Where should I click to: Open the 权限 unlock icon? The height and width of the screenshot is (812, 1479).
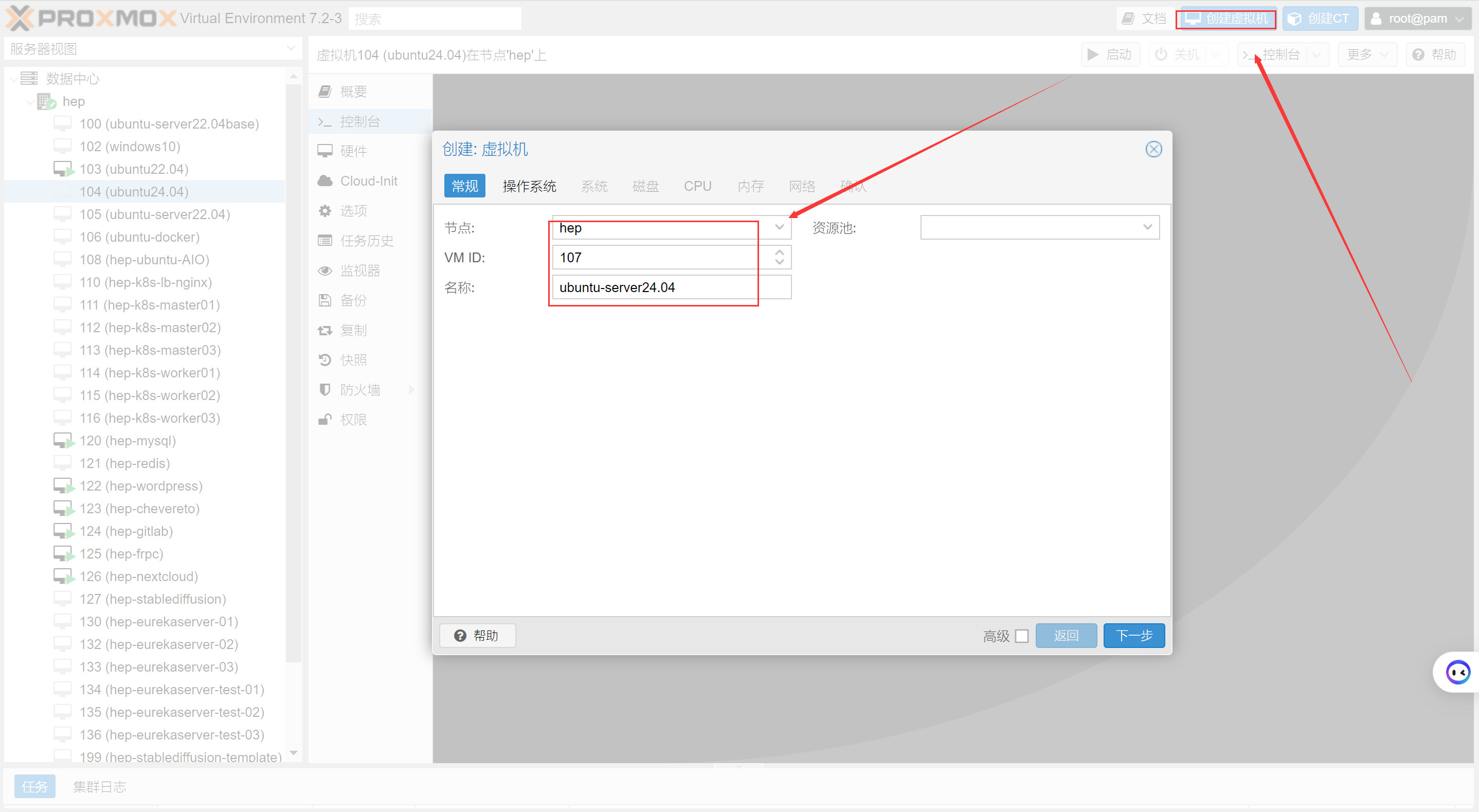pyautogui.click(x=325, y=420)
